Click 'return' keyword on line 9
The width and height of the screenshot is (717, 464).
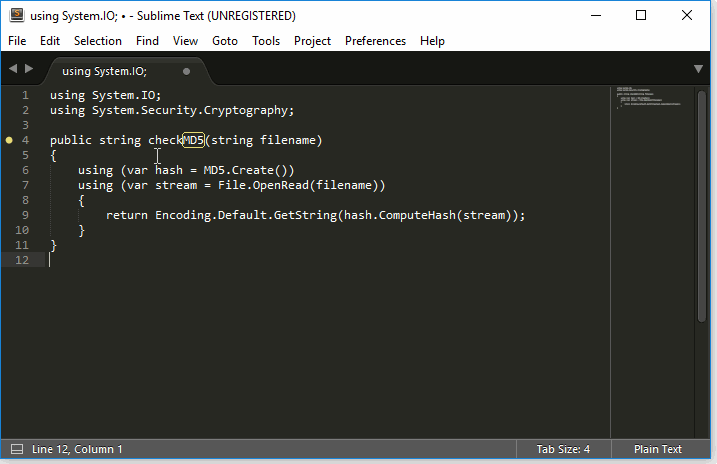(x=127, y=215)
